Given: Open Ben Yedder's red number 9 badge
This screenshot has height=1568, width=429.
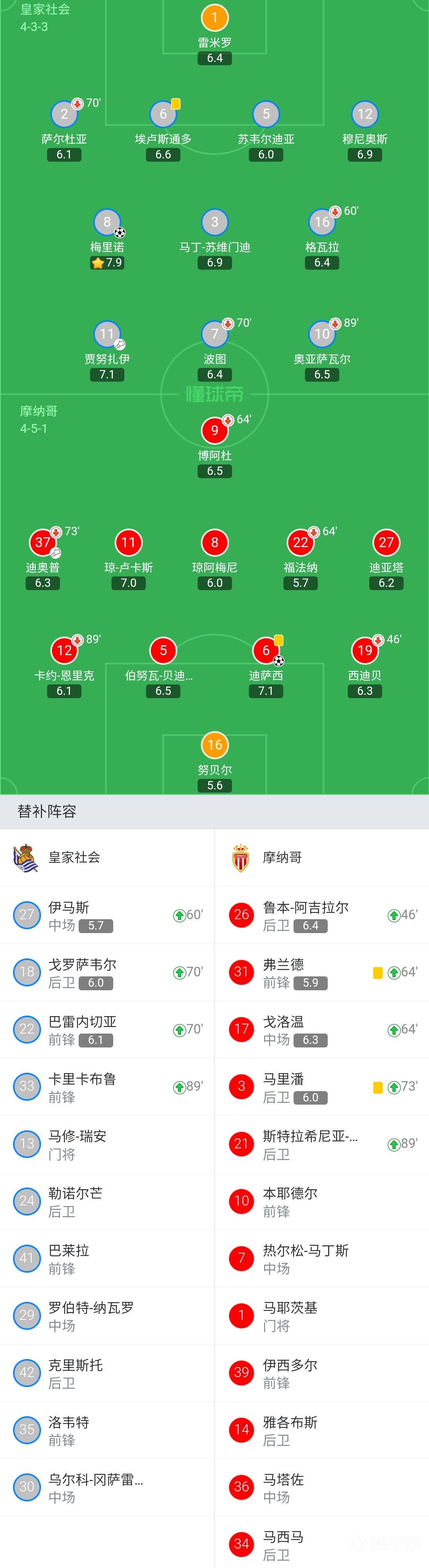Looking at the screenshot, I should (x=214, y=430).
